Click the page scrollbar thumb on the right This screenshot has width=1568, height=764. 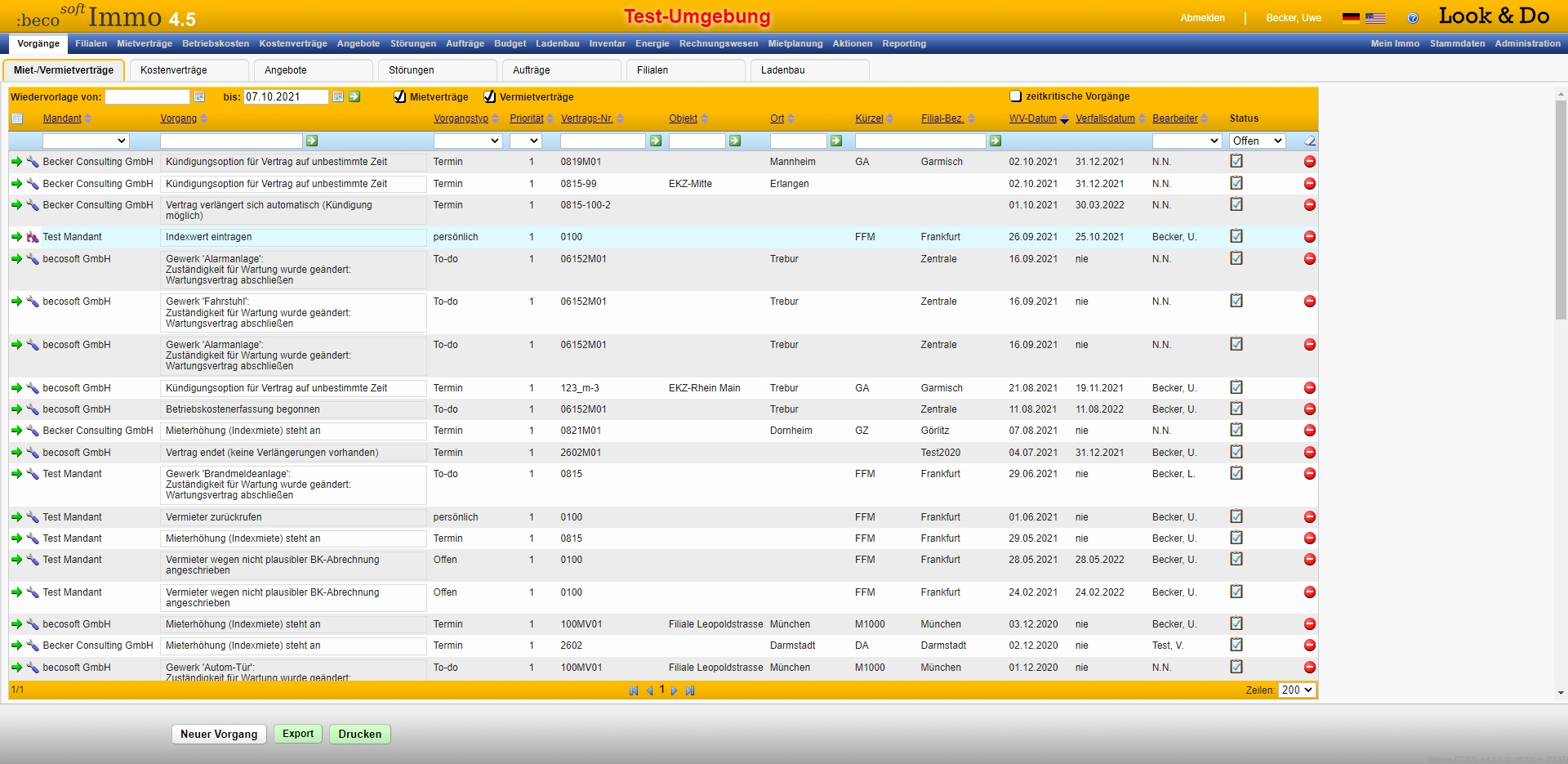(1561, 209)
